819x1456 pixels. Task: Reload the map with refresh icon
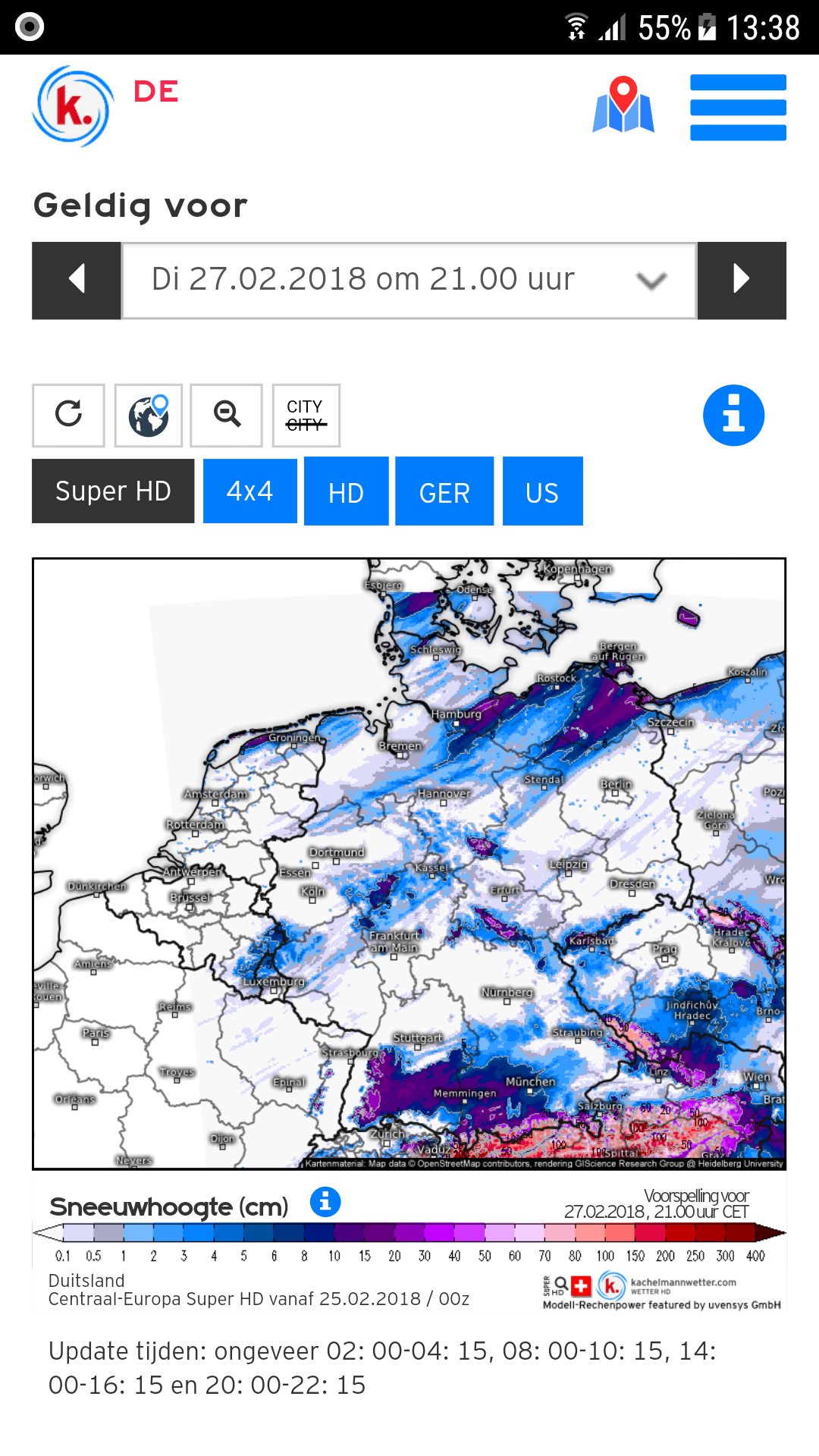(x=68, y=415)
